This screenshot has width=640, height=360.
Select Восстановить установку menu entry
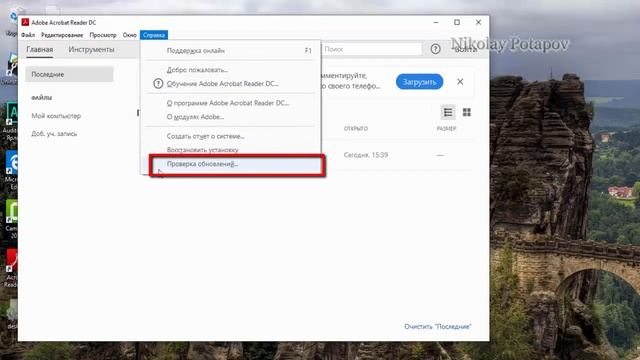pos(231,150)
